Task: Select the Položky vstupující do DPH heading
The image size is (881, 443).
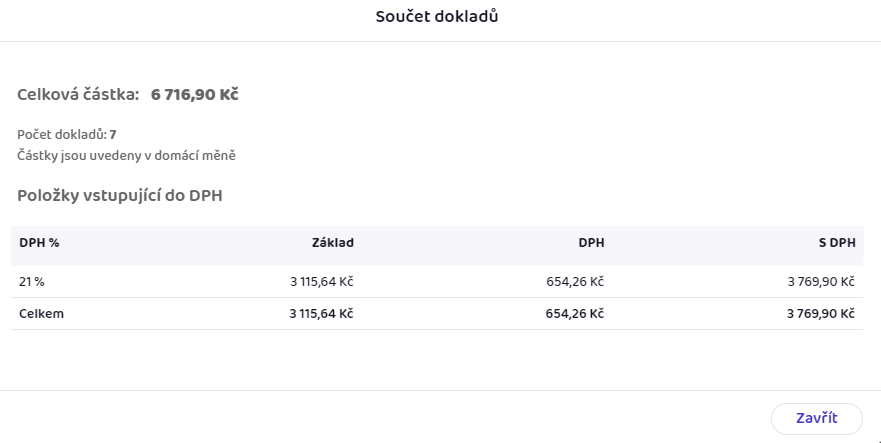Action: coord(120,196)
